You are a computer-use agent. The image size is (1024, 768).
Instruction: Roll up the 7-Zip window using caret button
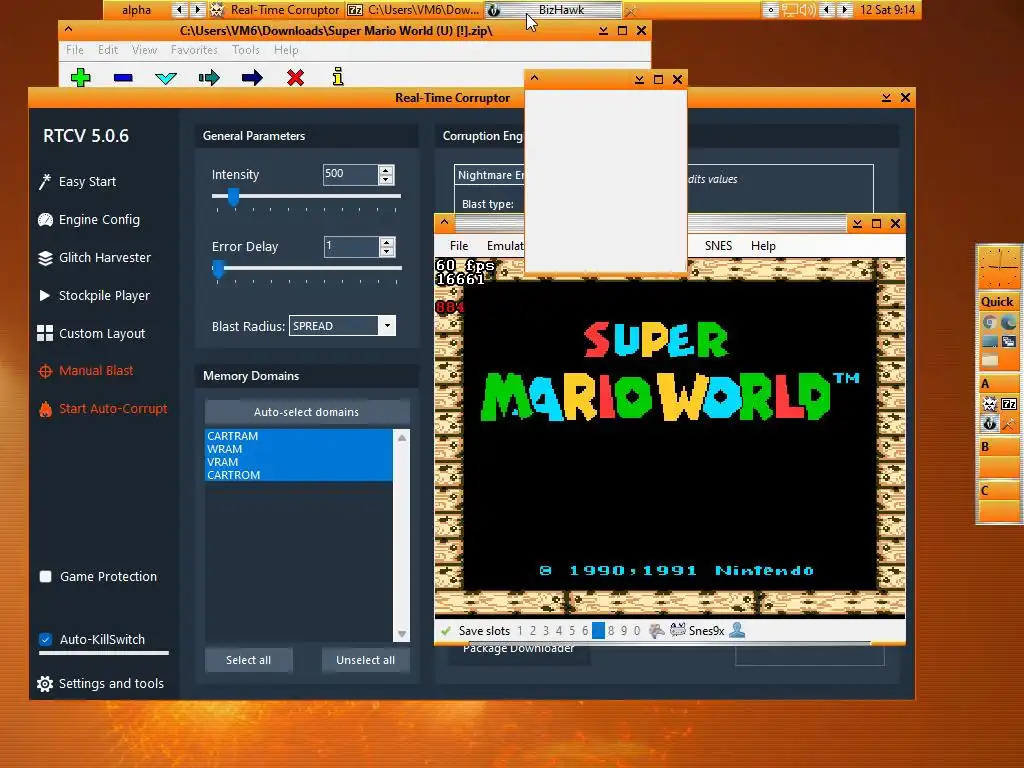click(69, 30)
